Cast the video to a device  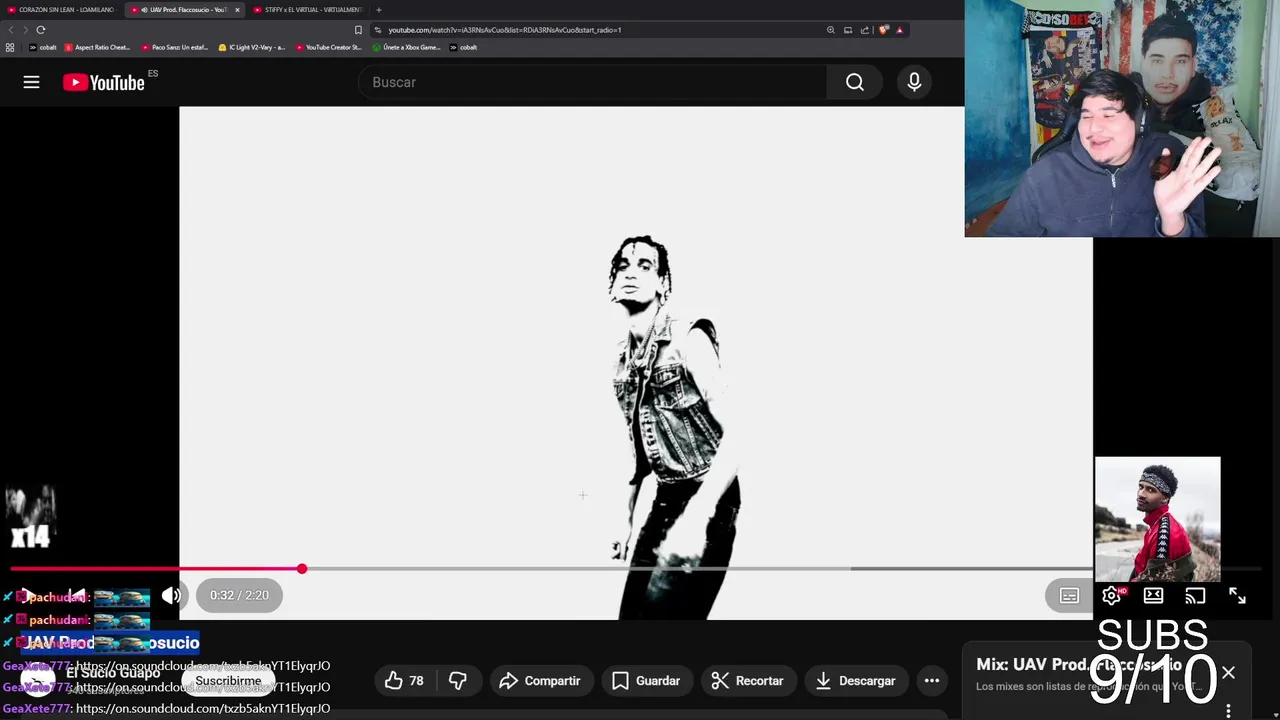coord(1195,596)
